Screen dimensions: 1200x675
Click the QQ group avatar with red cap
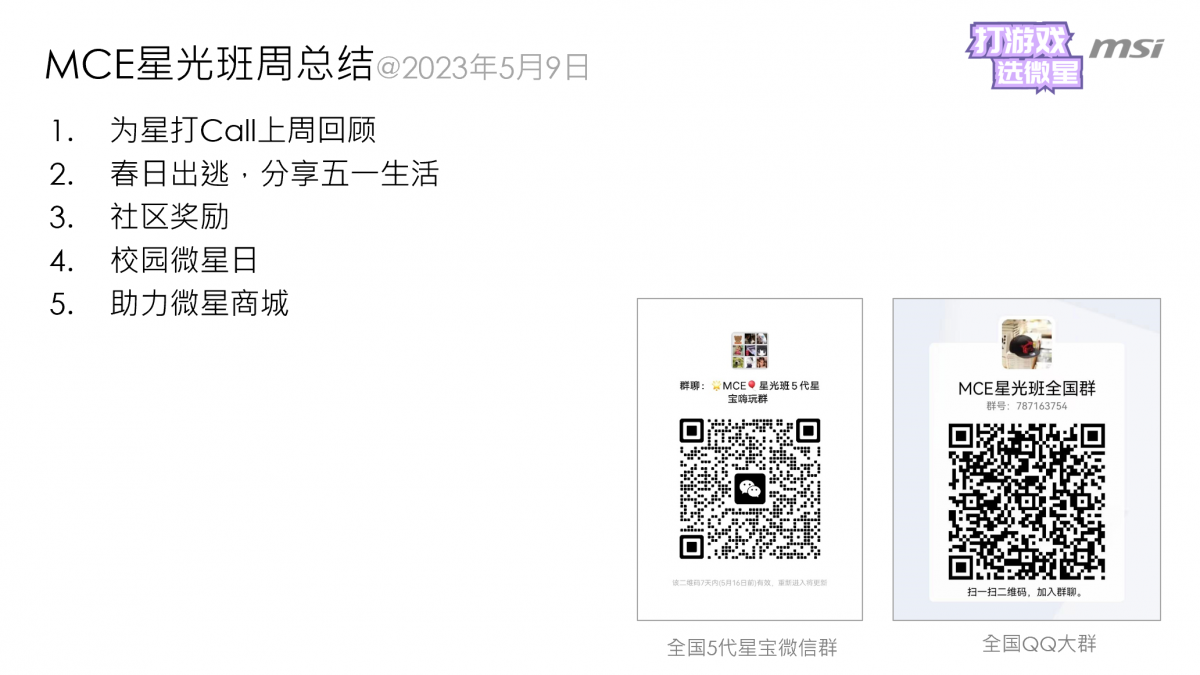tap(1027, 344)
